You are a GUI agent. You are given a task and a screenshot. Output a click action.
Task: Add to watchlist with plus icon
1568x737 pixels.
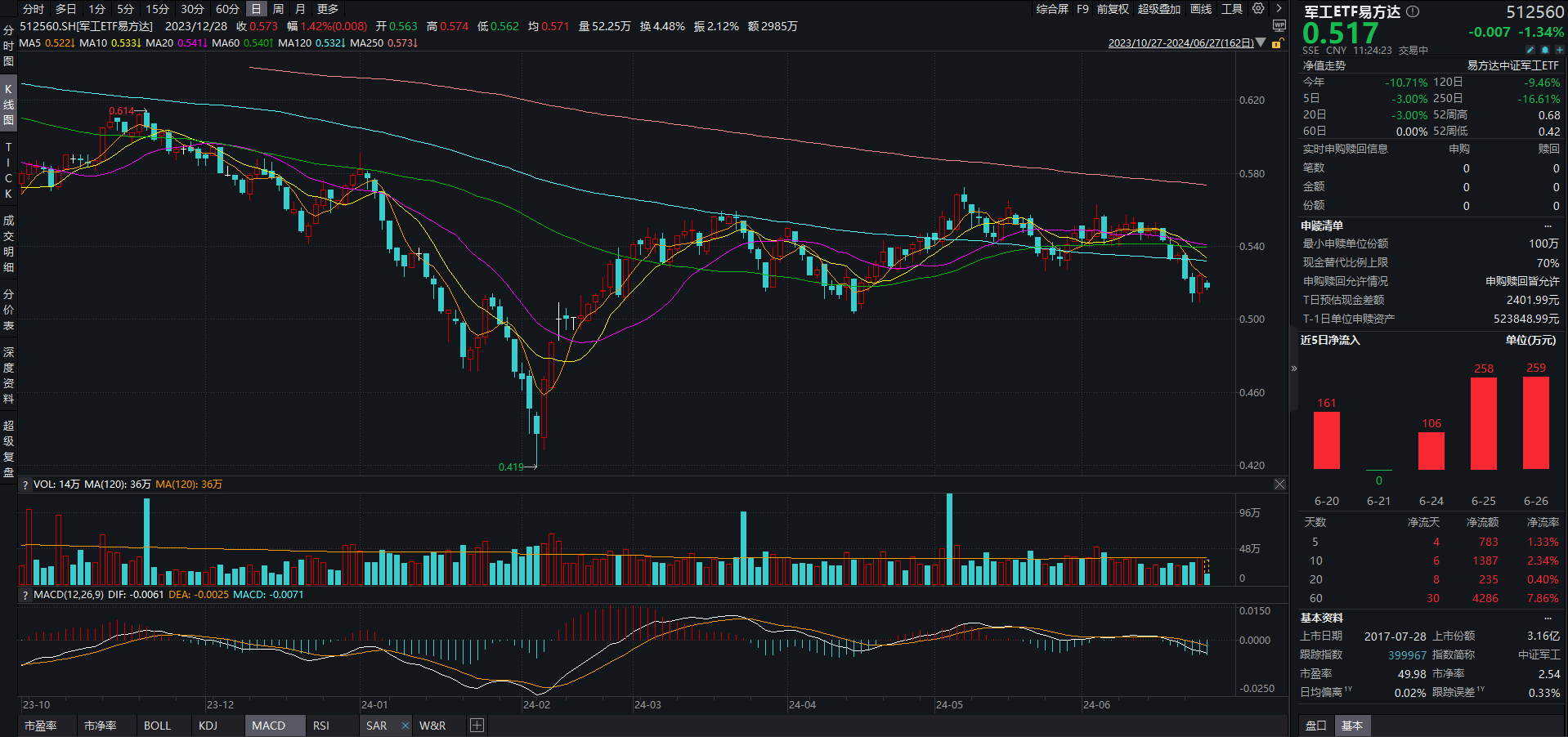(1559, 50)
